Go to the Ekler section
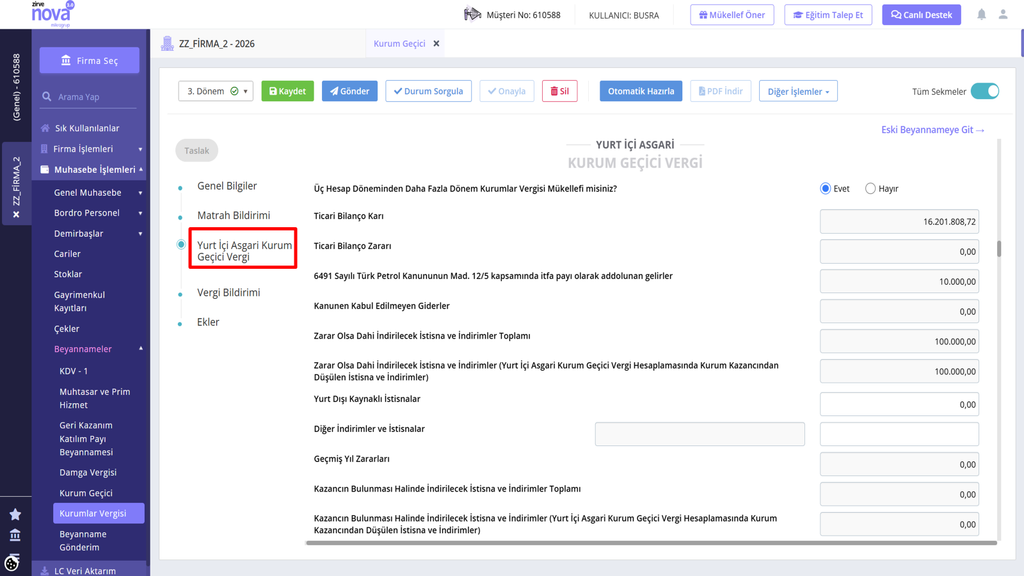 pyautogui.click(x=208, y=322)
